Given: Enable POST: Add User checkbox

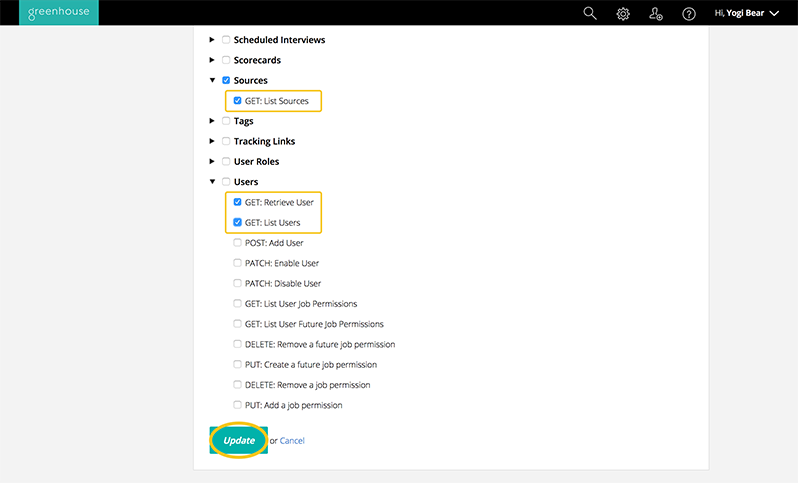Looking at the screenshot, I should (237, 243).
